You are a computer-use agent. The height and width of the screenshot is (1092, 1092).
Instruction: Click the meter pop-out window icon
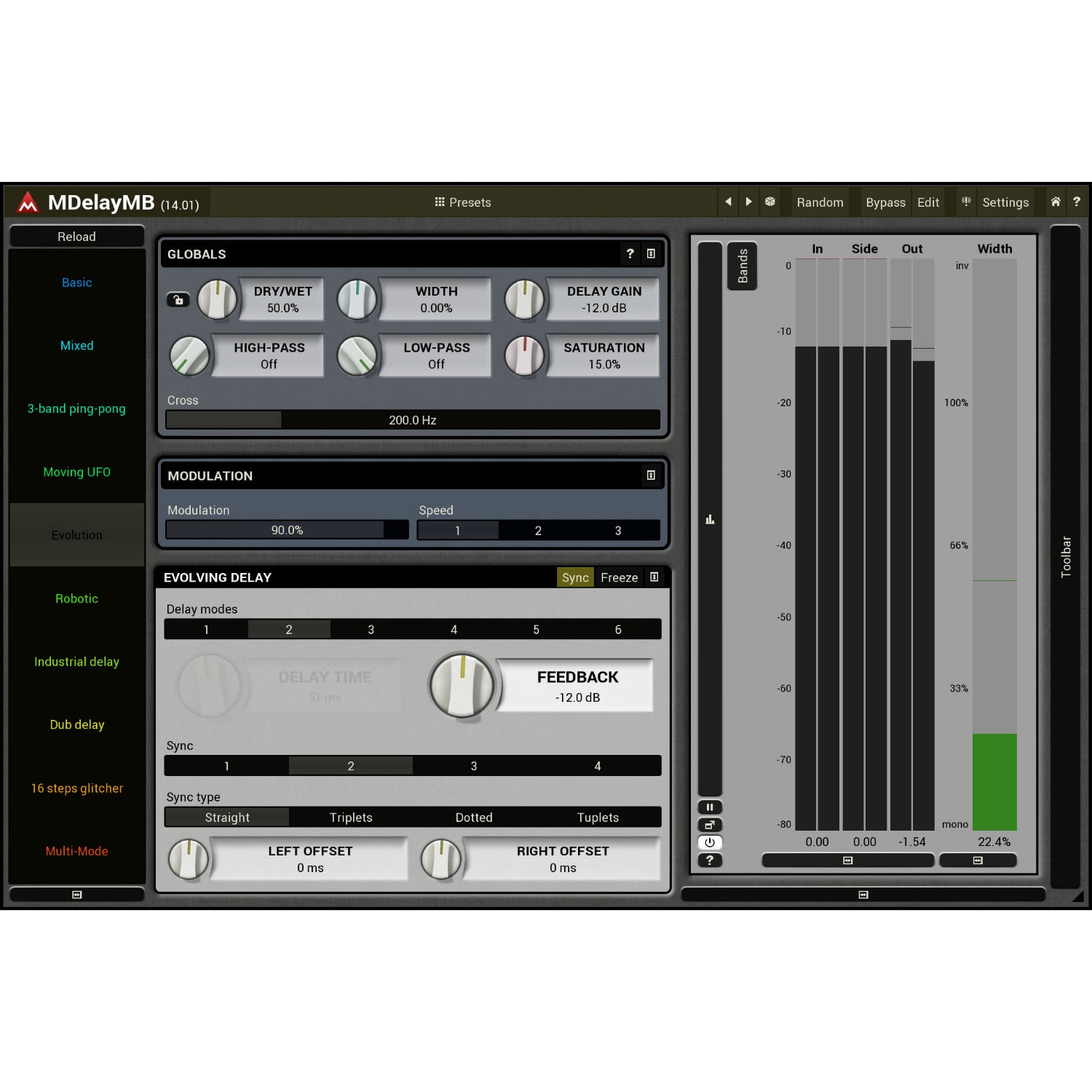coord(710,825)
